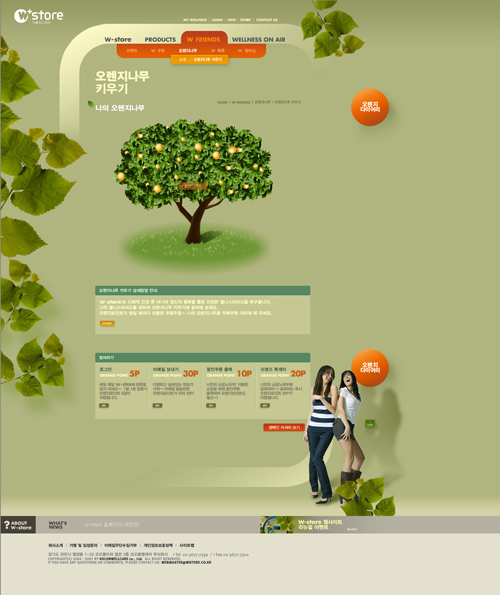Click the red campaign details button
The height and width of the screenshot is (595, 500).
[284, 427]
